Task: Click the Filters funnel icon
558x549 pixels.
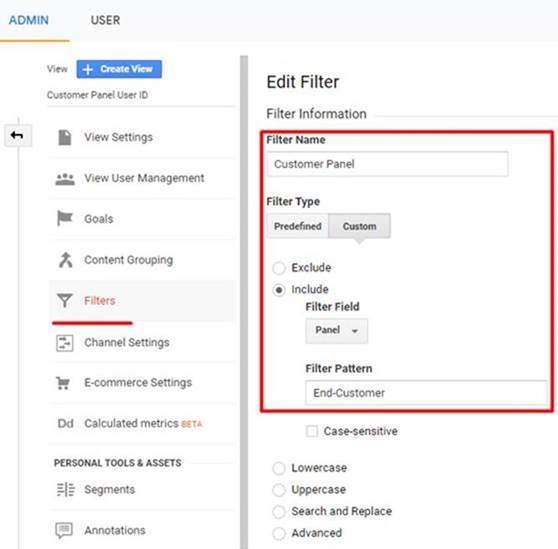Action: (65, 301)
